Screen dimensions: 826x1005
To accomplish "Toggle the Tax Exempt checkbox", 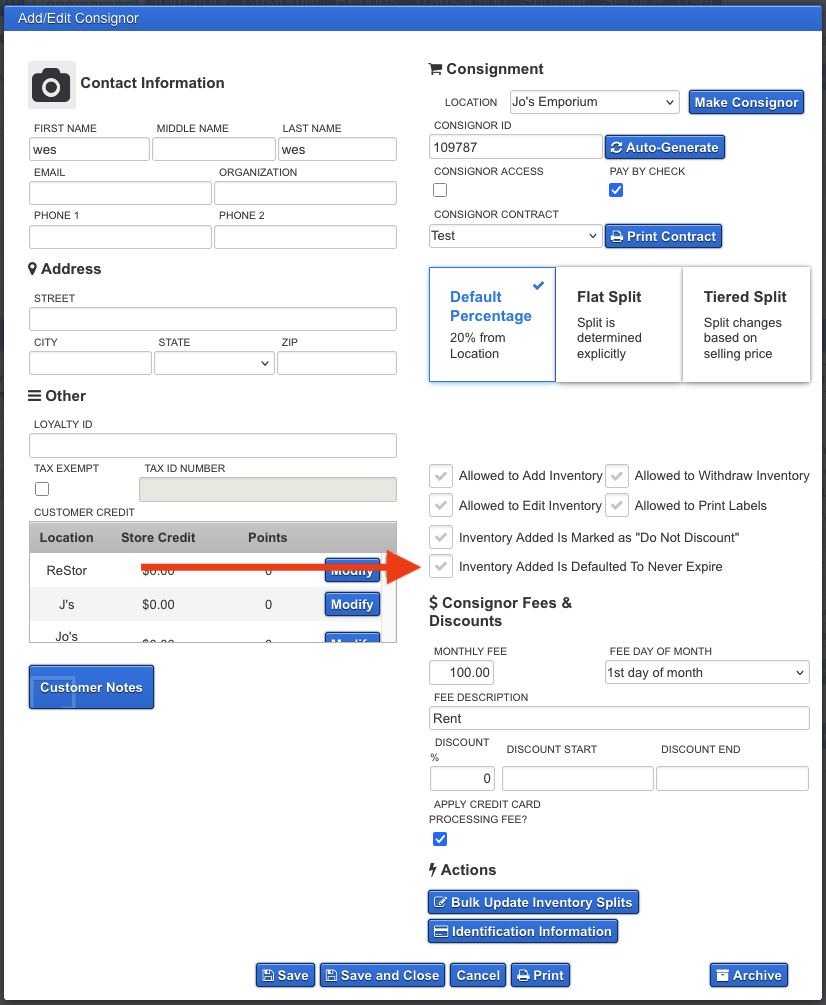I will click(x=42, y=489).
